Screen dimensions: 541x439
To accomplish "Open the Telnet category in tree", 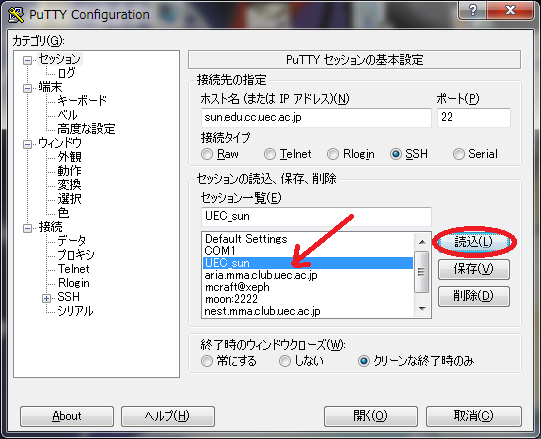I will pyautogui.click(x=73, y=269).
